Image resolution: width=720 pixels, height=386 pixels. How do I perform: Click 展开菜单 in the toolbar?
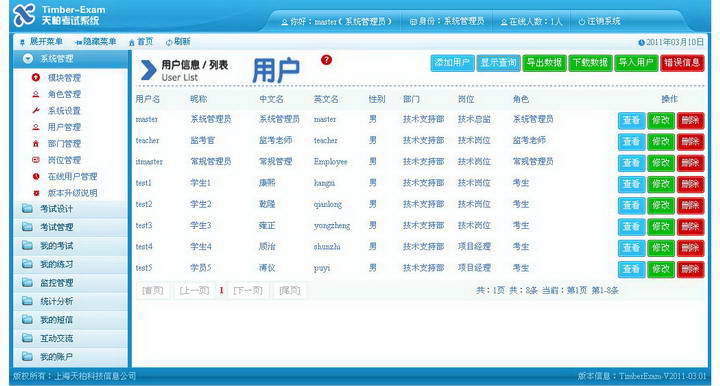pos(46,42)
